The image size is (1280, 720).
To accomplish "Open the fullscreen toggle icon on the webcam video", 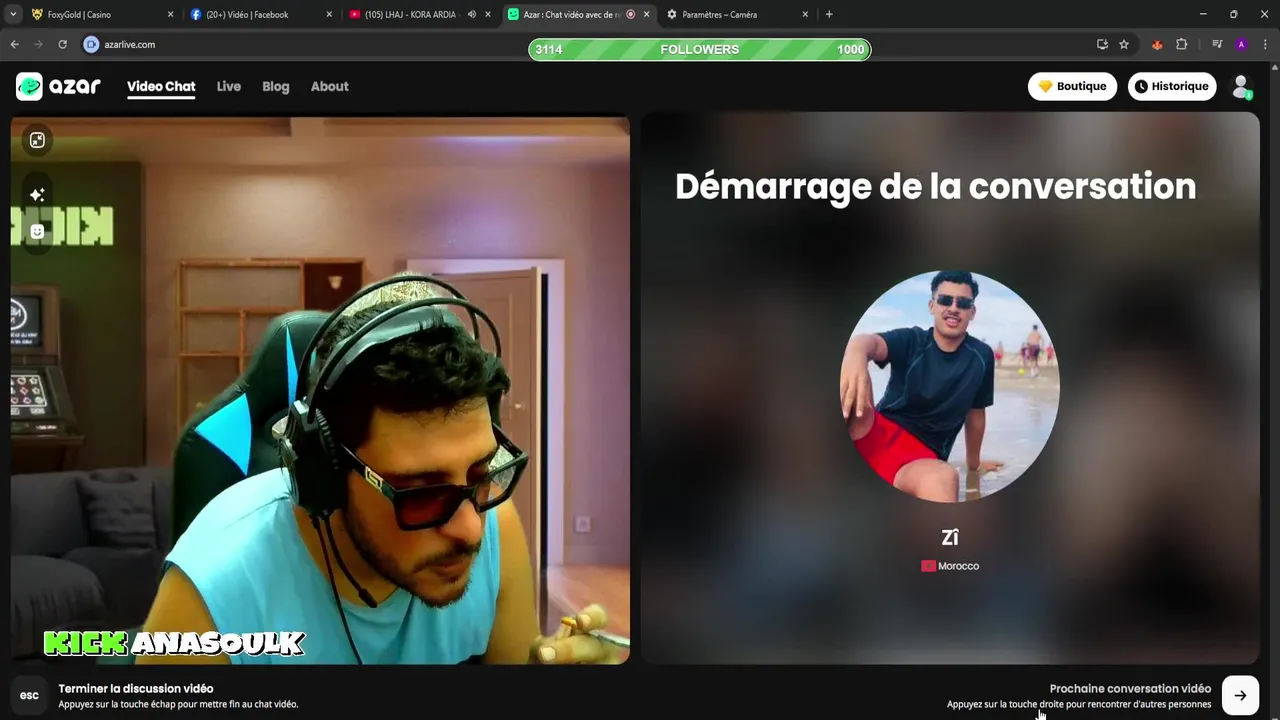I will click(x=37, y=140).
